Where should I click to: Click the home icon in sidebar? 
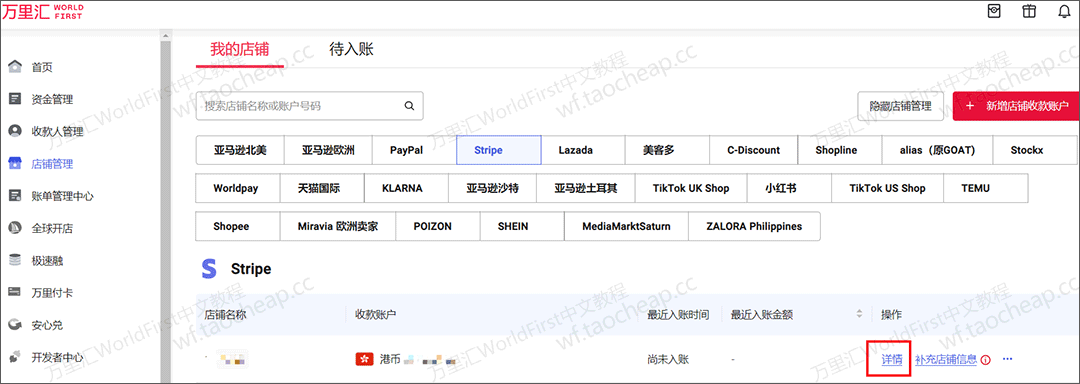tap(14, 67)
